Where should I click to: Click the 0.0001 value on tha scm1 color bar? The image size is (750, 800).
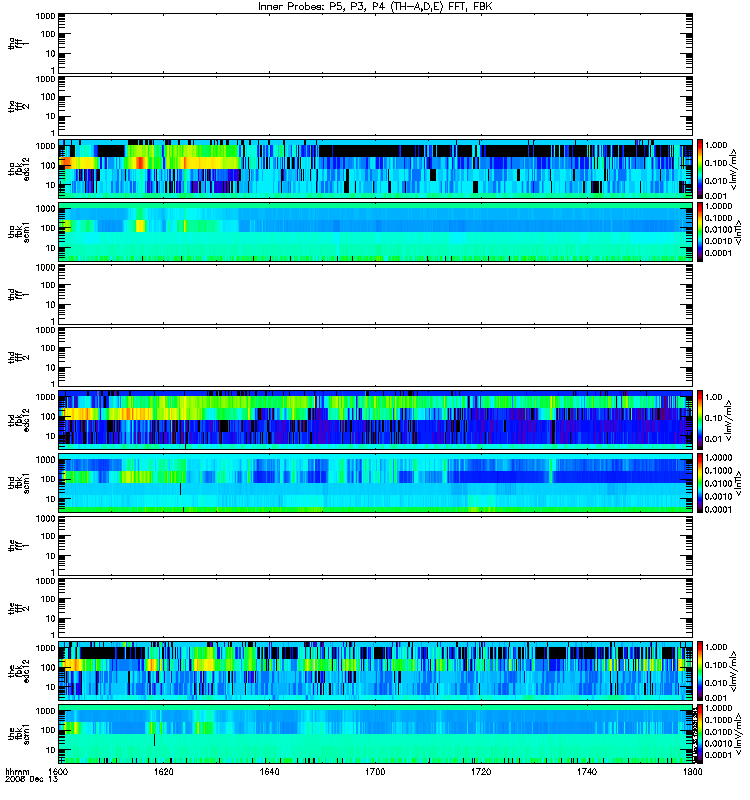pos(718,253)
